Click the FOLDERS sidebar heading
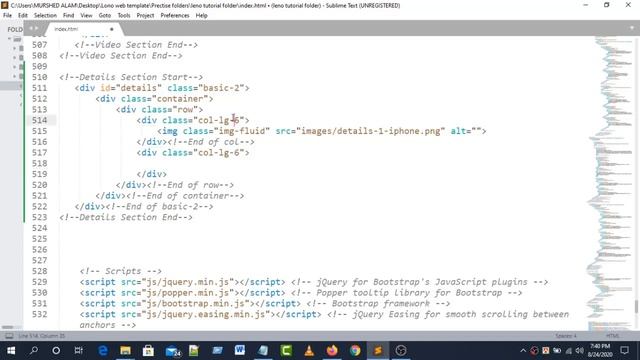The height and width of the screenshot is (360, 640). click(x=15, y=29)
